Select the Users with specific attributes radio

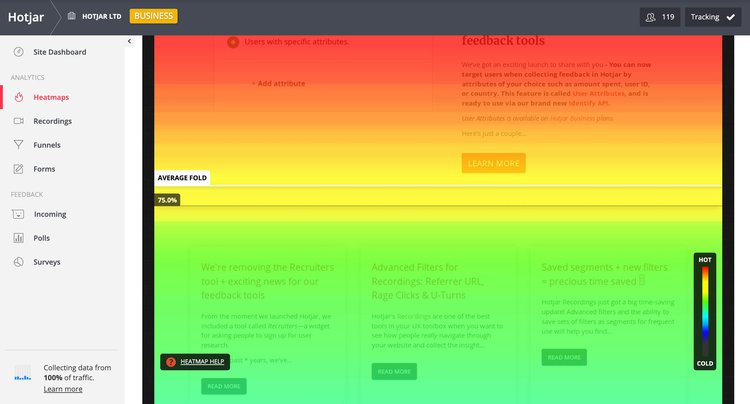point(233,42)
